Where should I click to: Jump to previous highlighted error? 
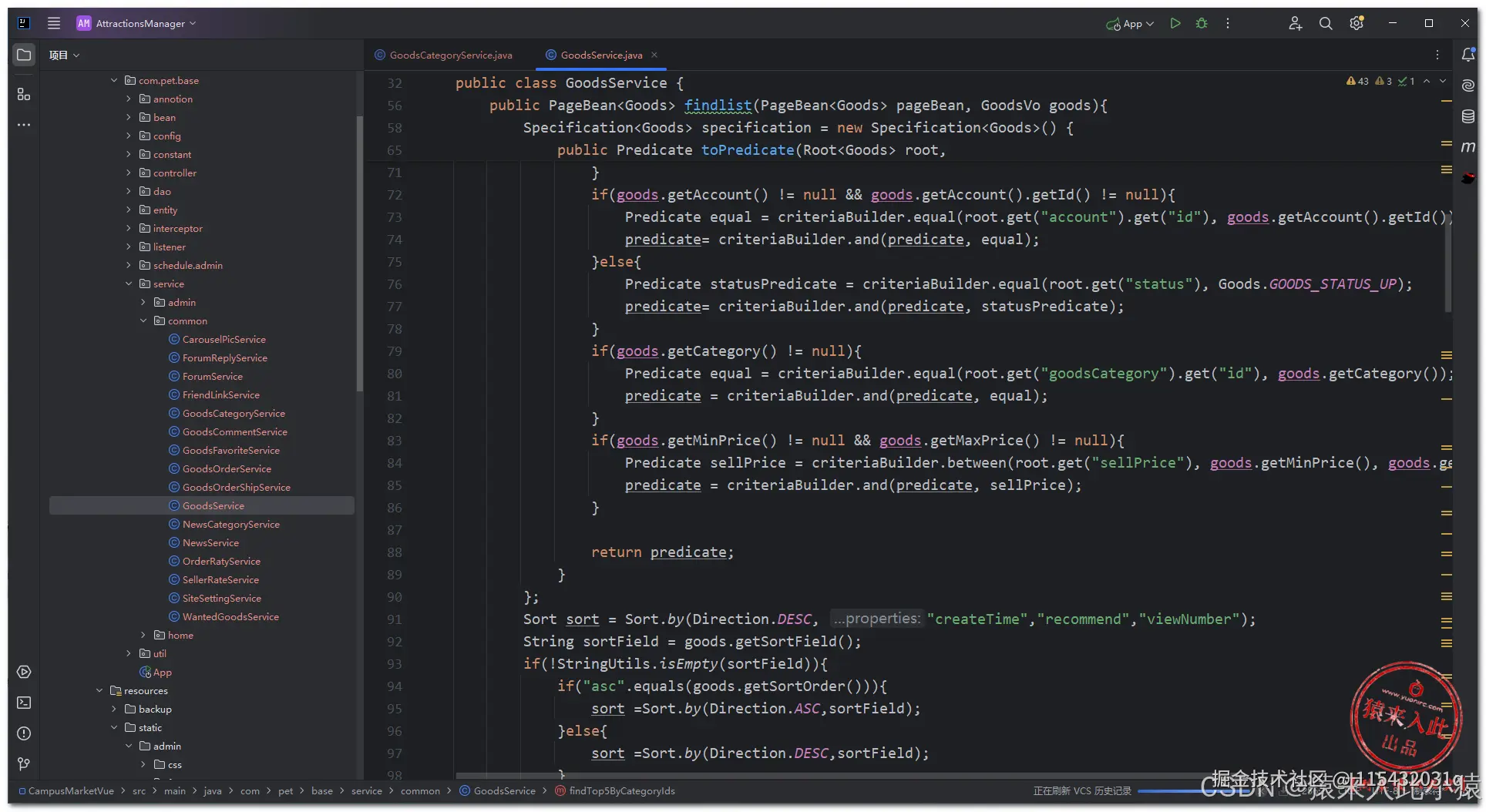click(1427, 81)
